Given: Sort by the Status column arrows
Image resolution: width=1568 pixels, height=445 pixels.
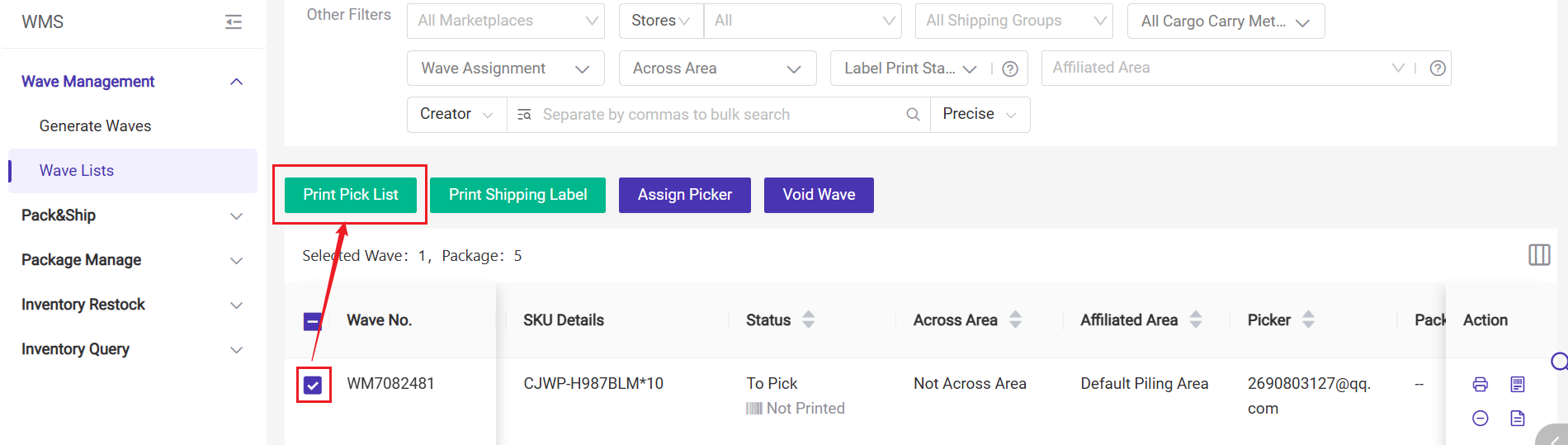Looking at the screenshot, I should point(808,320).
